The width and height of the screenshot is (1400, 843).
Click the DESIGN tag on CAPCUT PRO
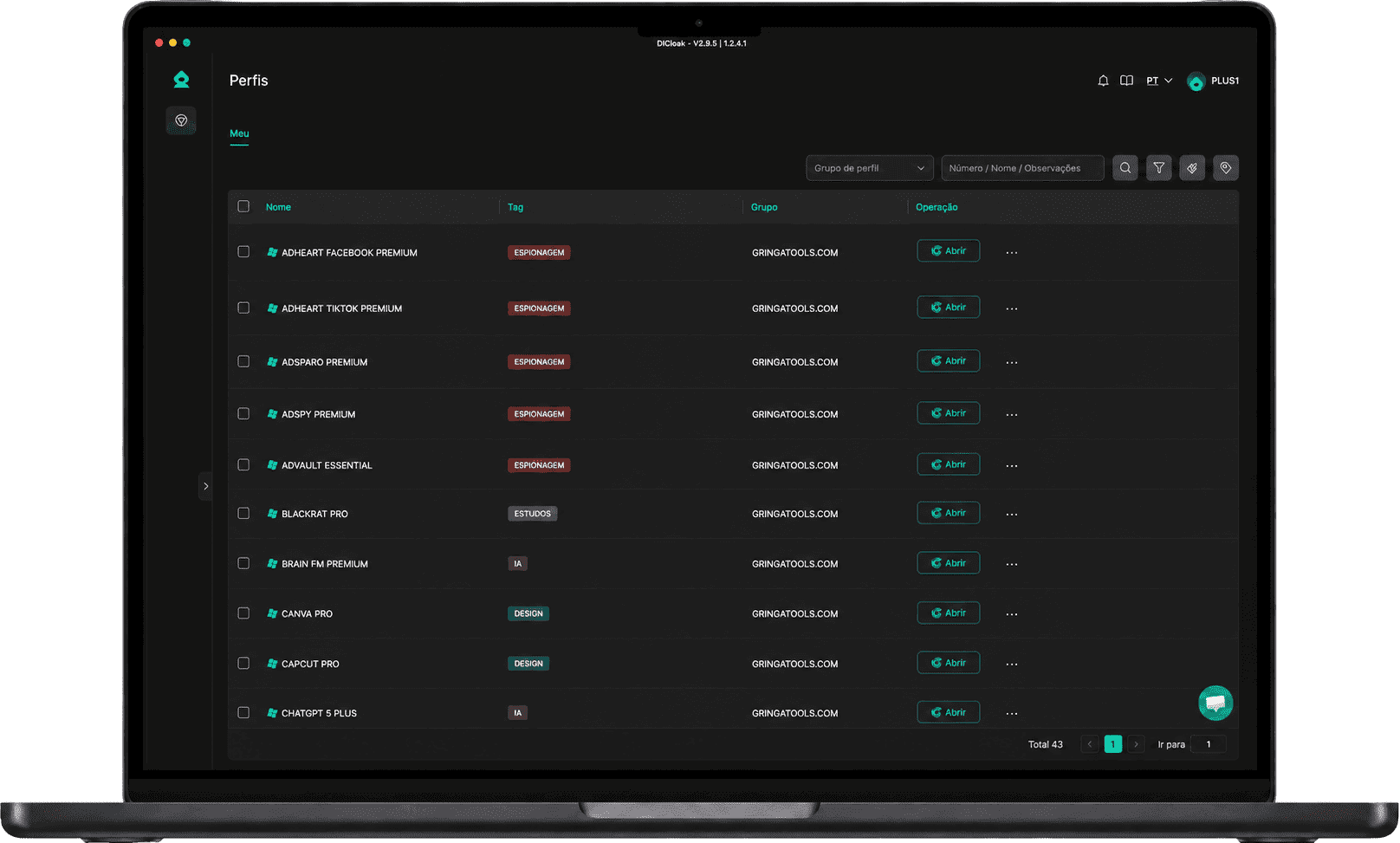tap(528, 664)
